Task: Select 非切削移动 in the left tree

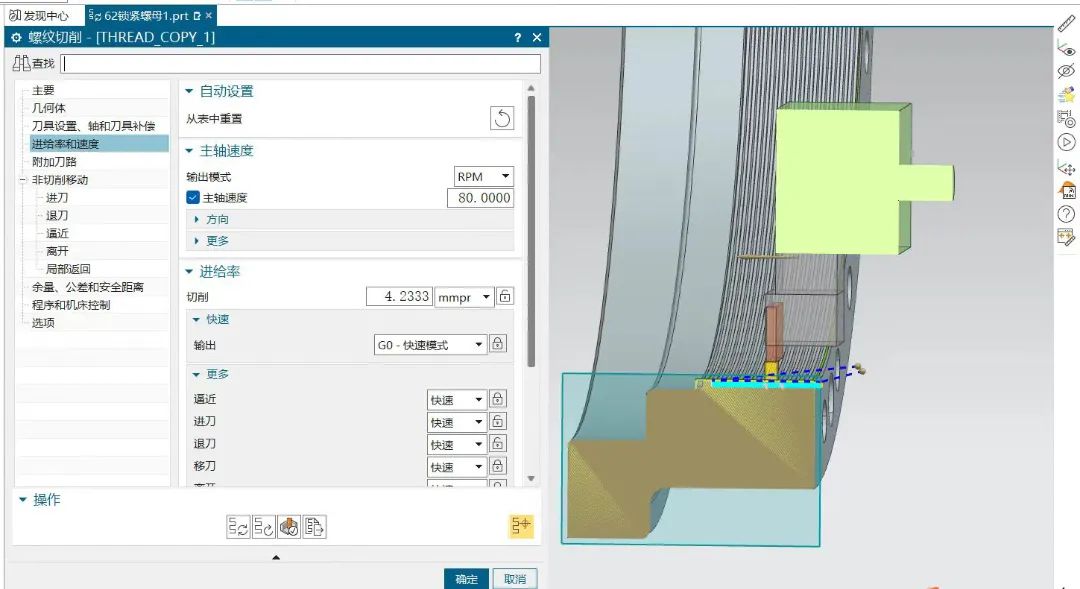Action: point(60,180)
